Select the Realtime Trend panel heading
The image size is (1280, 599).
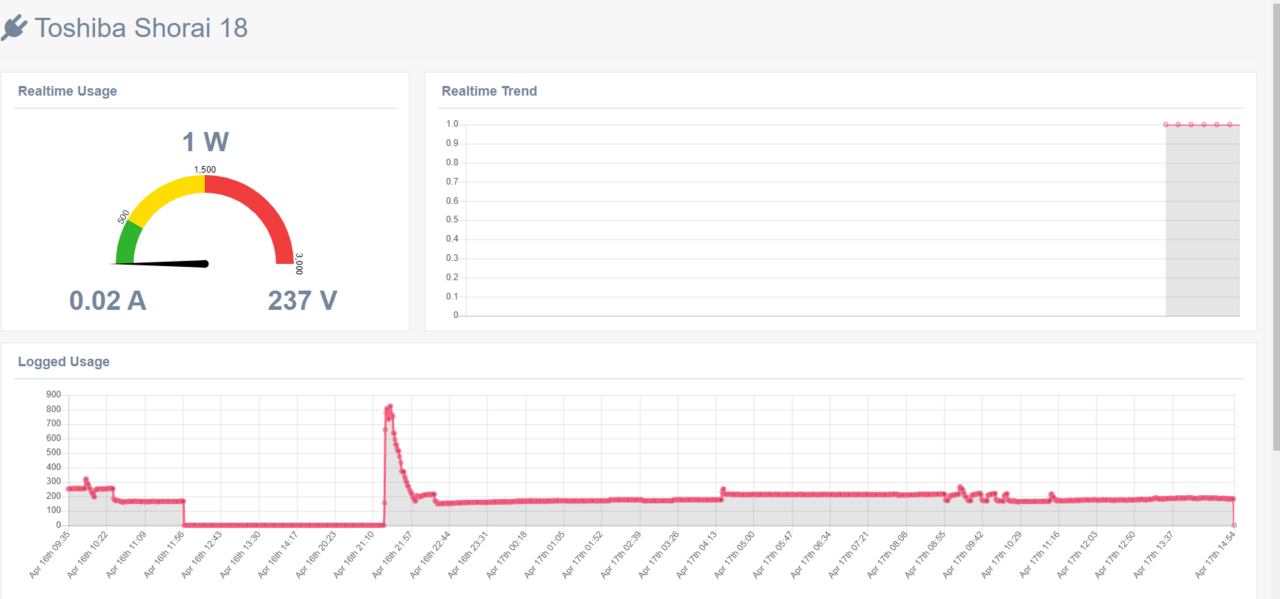(x=489, y=91)
